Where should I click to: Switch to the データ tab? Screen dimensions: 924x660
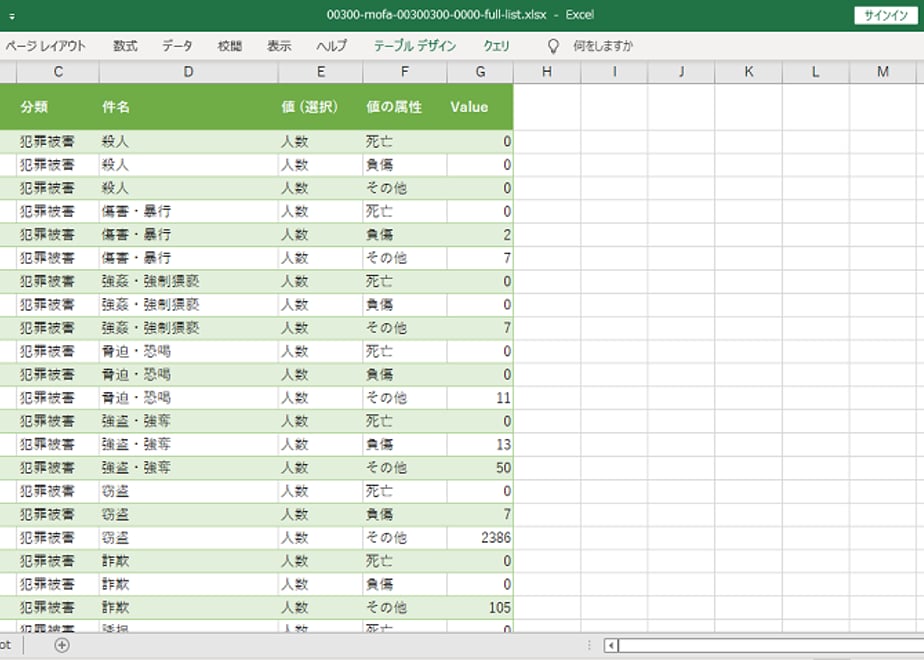177,46
